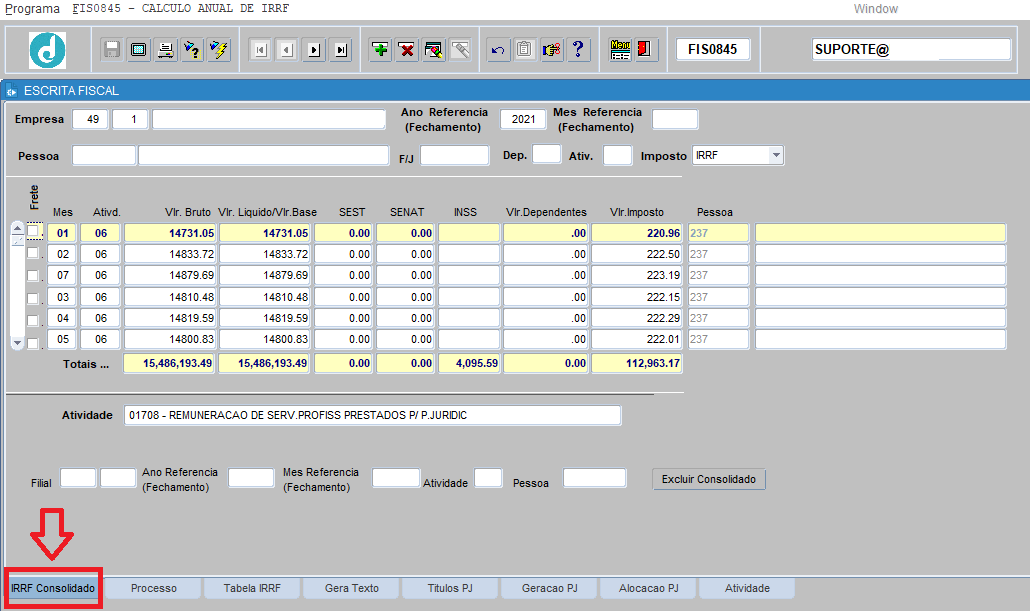Open the Menu toolbar icon
Screen dimensions: 1030x611
click(x=620, y=49)
